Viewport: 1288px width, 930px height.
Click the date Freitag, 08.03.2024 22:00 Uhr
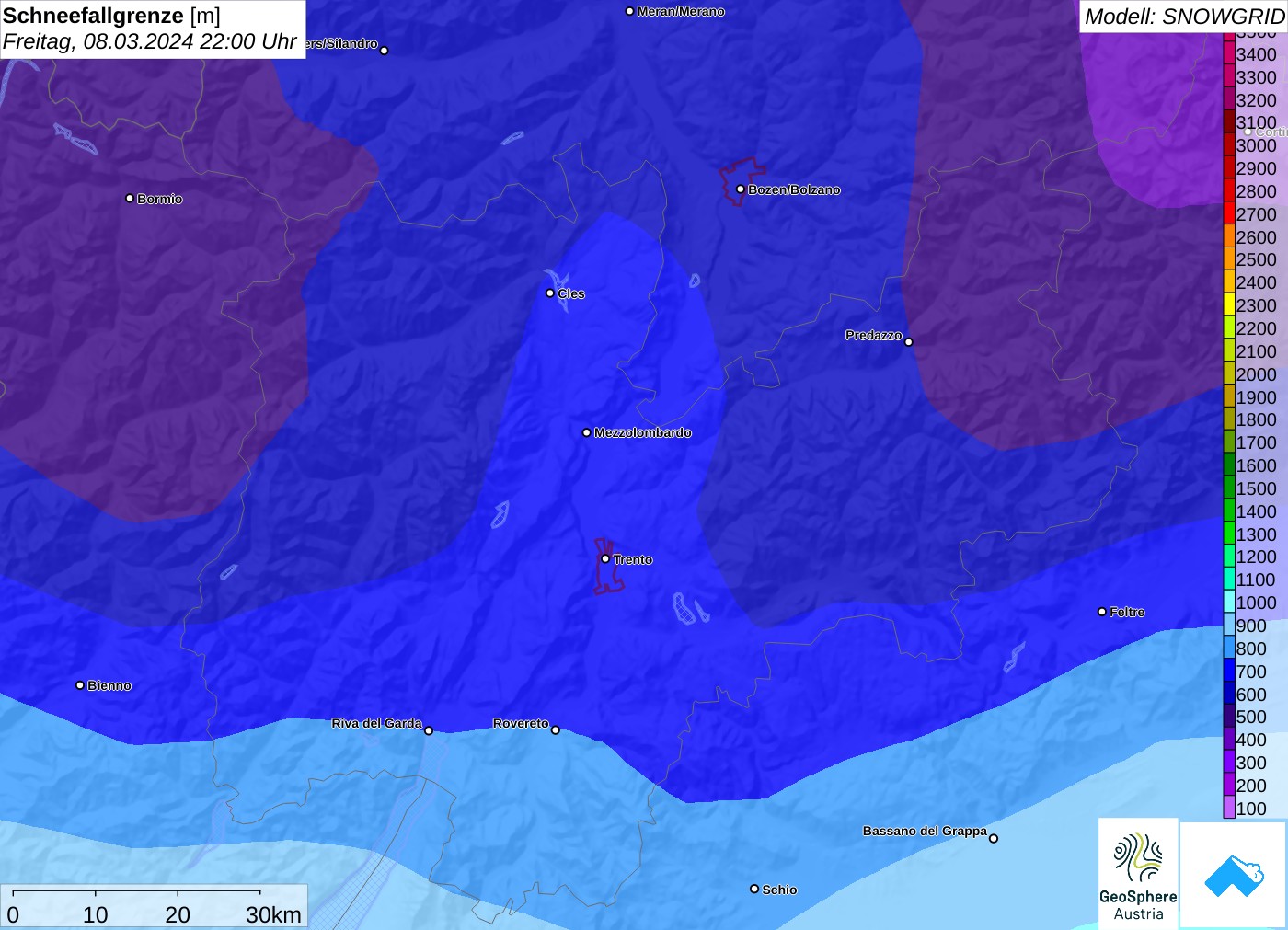point(150,41)
